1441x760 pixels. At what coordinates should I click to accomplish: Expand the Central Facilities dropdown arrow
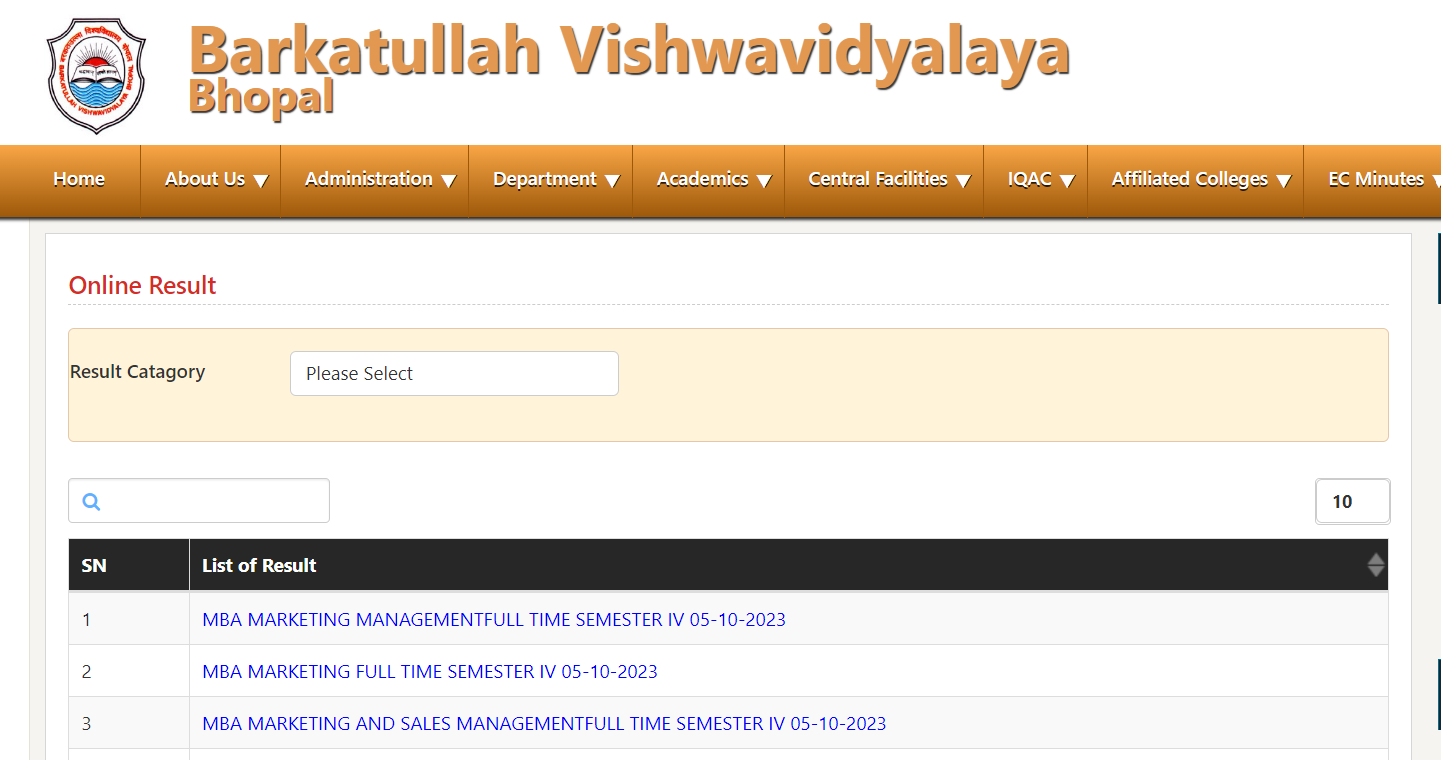pyautogui.click(x=963, y=181)
